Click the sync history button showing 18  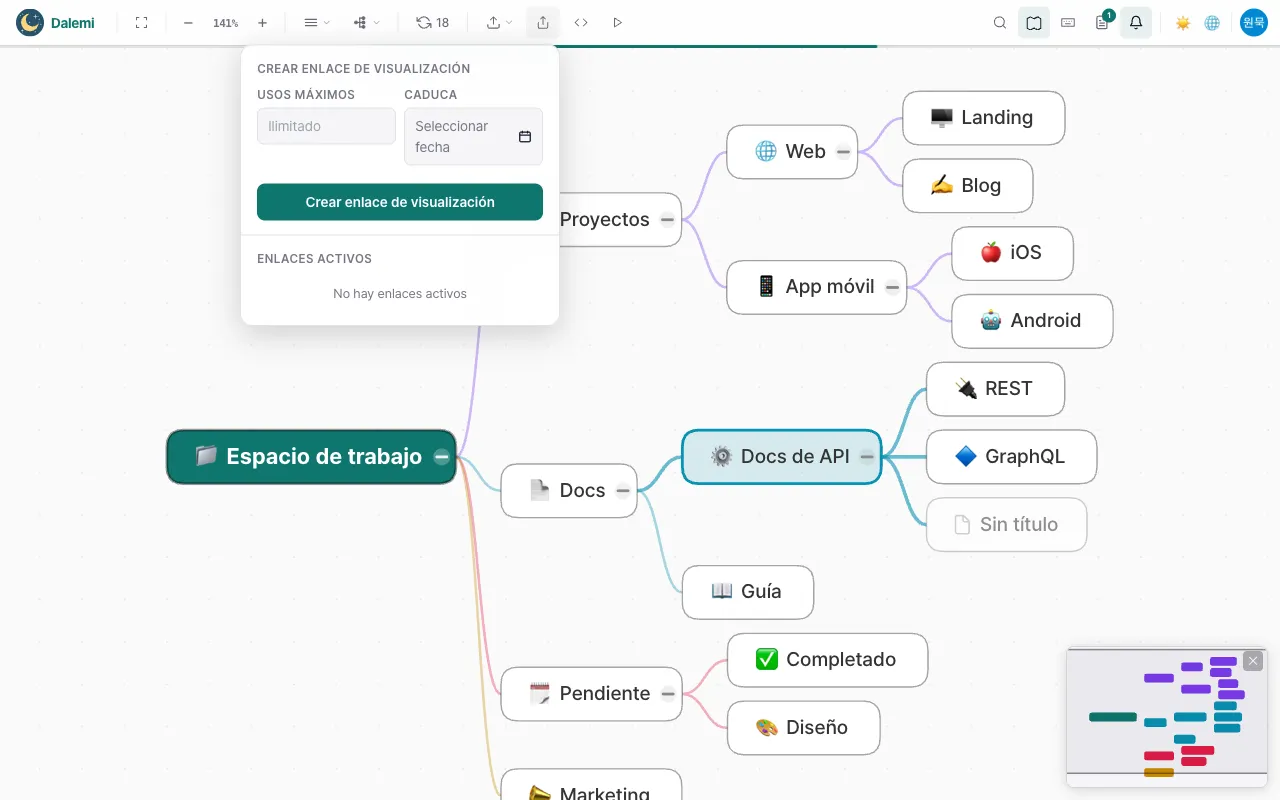(x=433, y=22)
